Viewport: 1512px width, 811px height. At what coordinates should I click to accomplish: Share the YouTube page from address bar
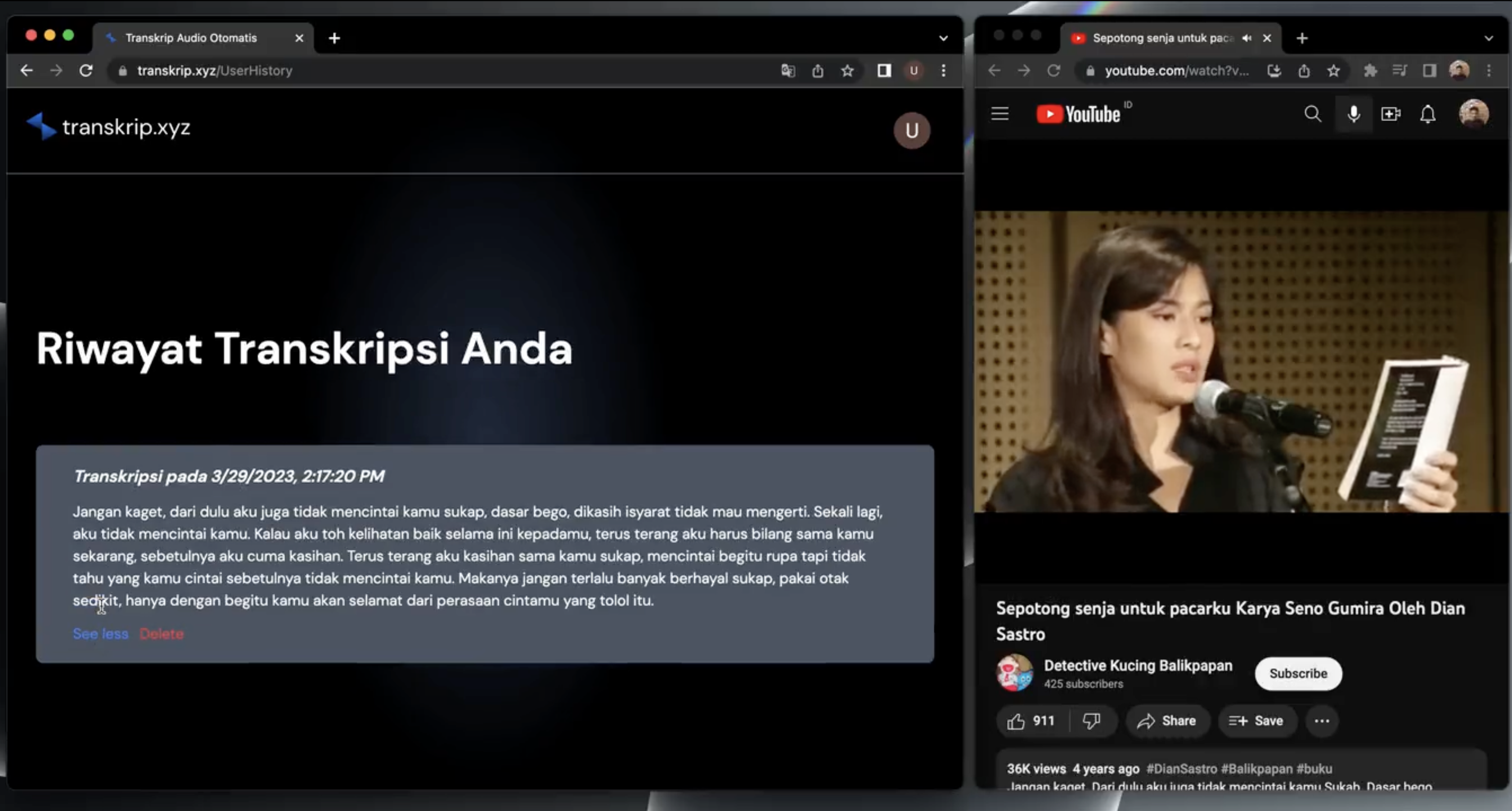[x=1304, y=71]
